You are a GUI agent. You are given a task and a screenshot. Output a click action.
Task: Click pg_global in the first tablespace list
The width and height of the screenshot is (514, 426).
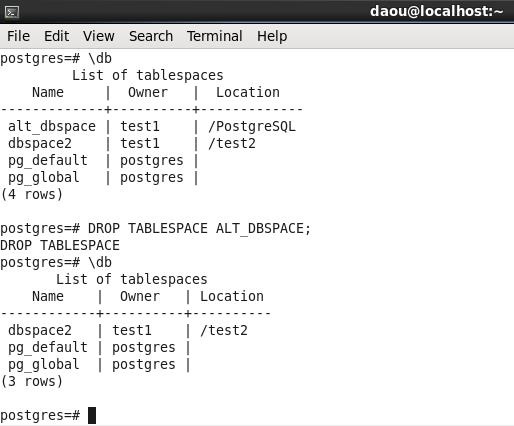pyautogui.click(x=44, y=178)
